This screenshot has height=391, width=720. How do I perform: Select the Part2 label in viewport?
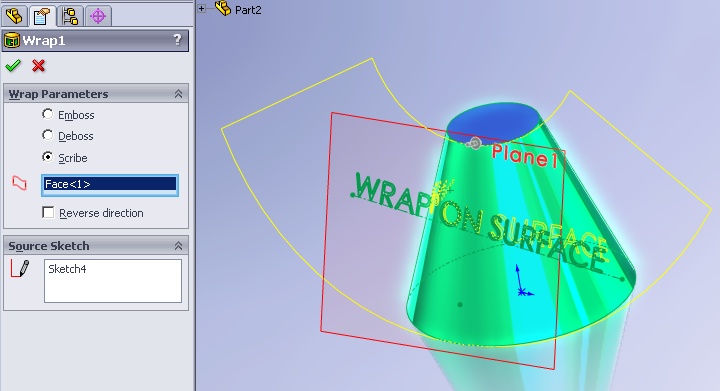(248, 10)
